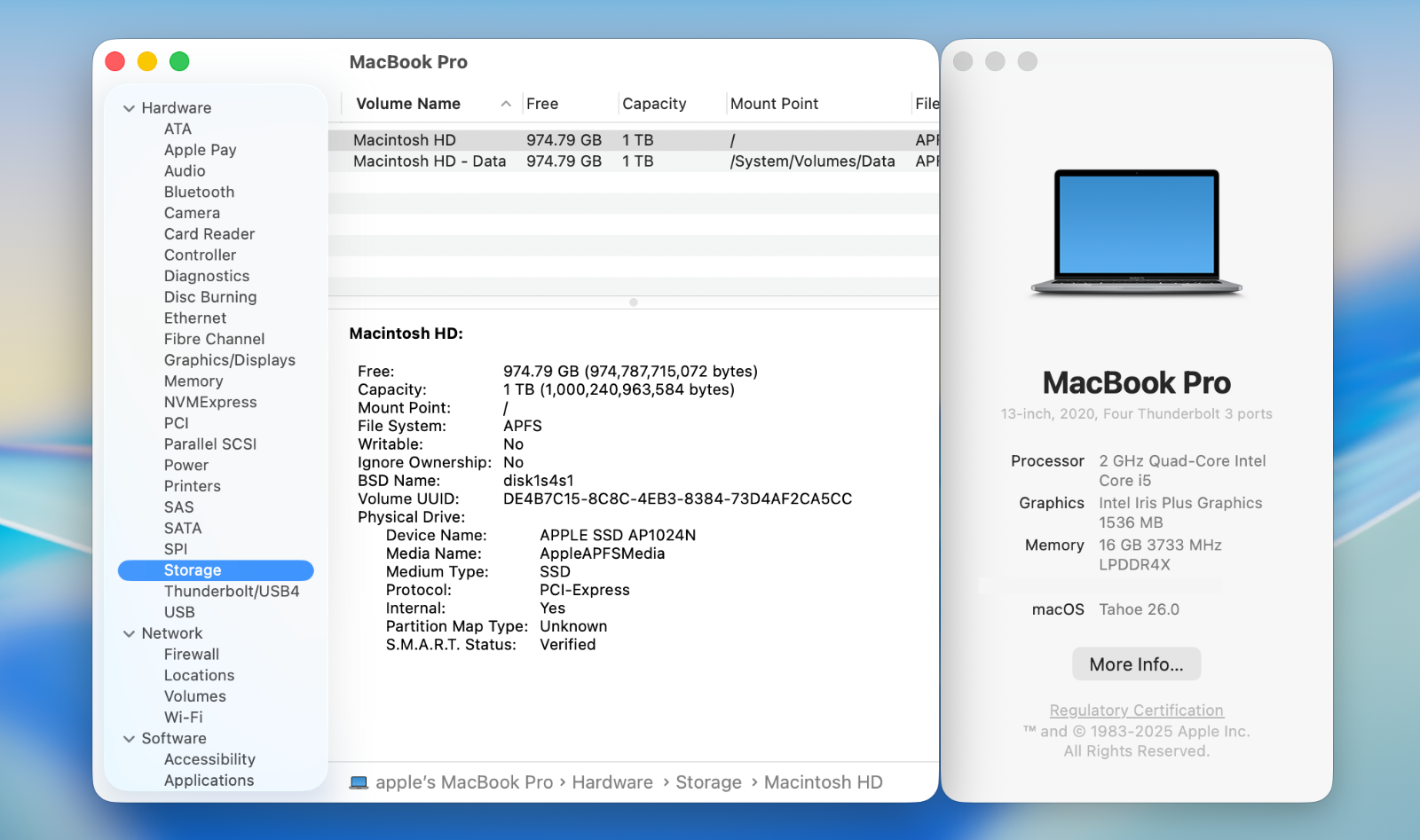Select the Macintosh HD - Data volume row

click(x=430, y=161)
